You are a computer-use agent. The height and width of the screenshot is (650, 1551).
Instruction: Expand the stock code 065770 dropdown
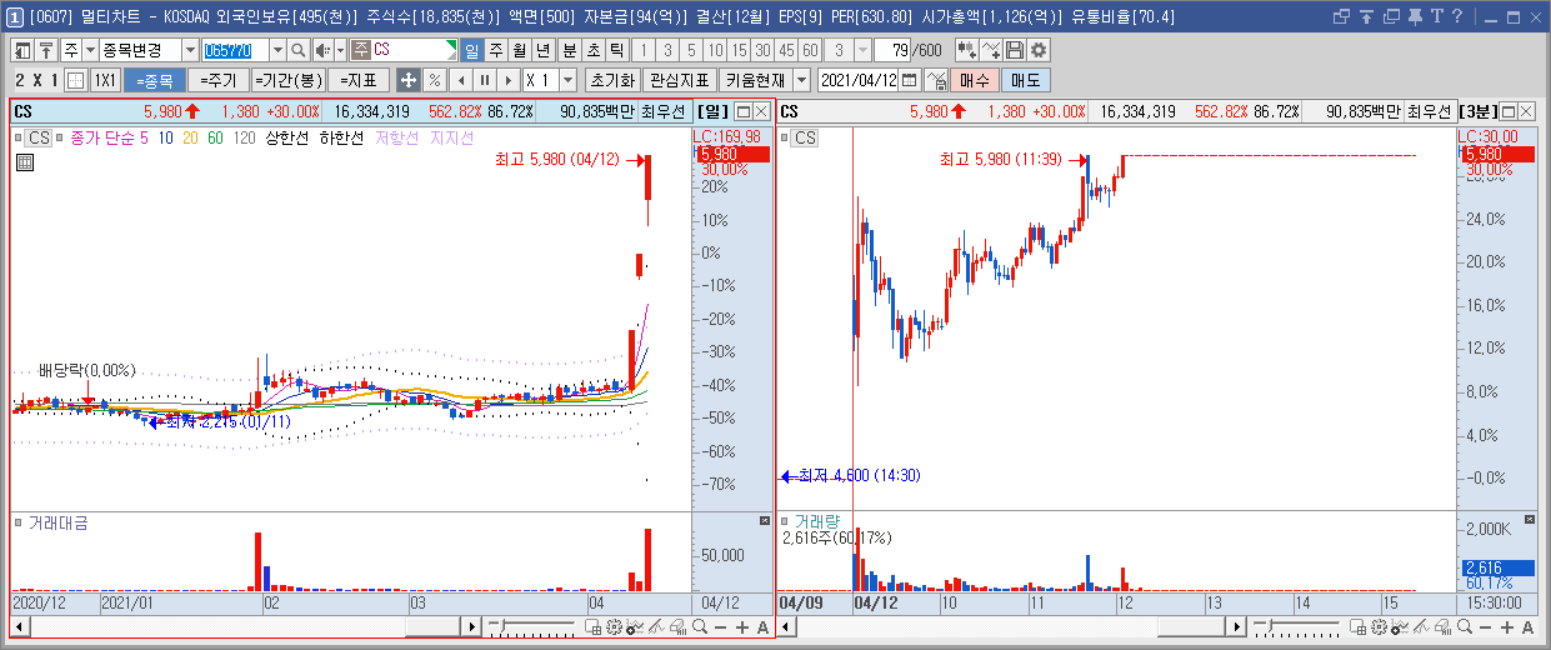tap(278, 51)
